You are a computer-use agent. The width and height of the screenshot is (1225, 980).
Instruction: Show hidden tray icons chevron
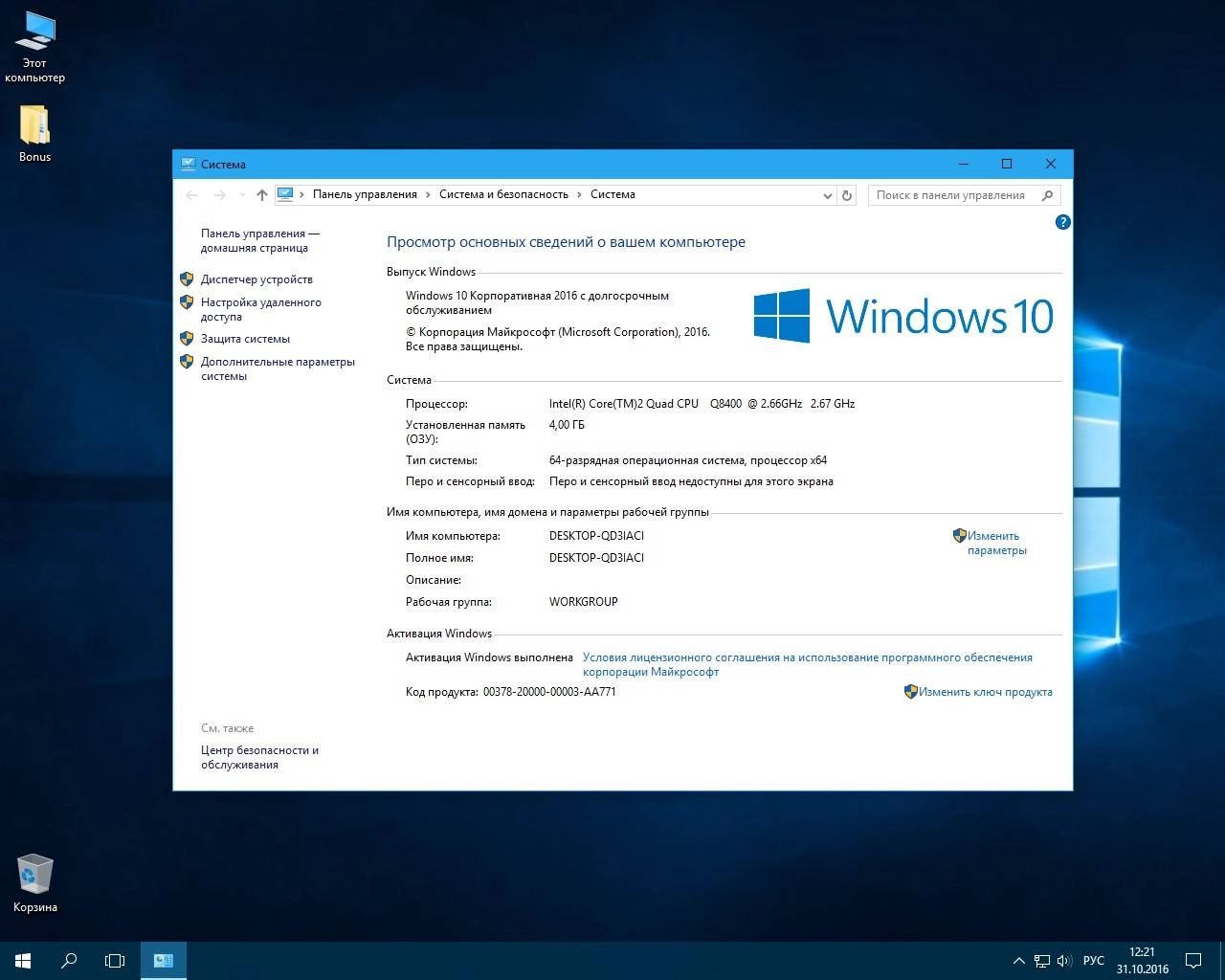pos(1018,961)
